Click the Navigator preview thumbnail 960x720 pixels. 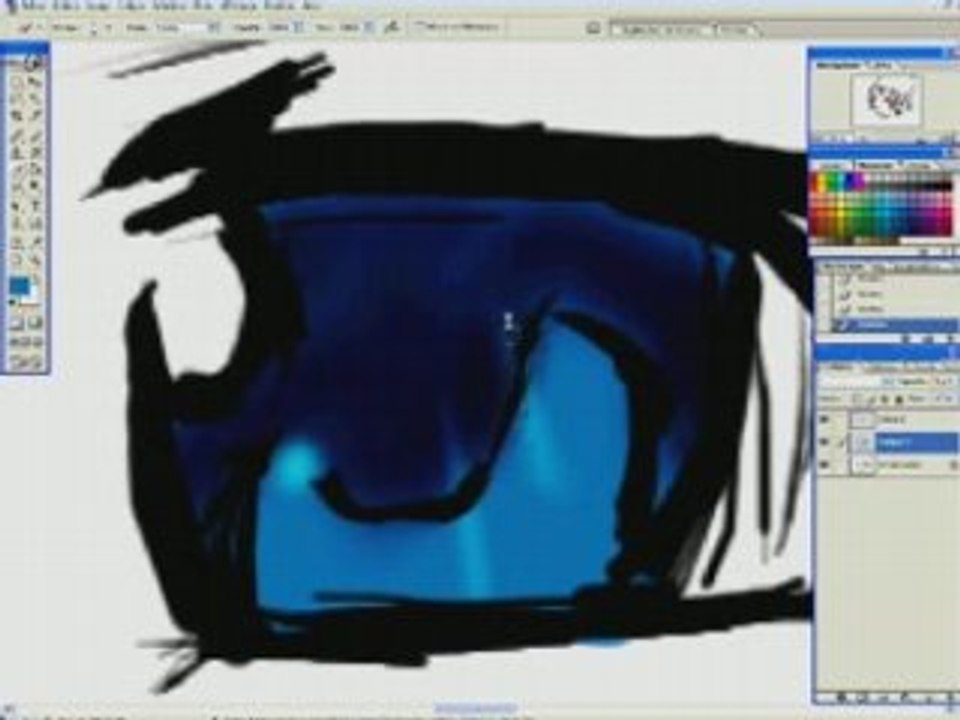coord(885,99)
